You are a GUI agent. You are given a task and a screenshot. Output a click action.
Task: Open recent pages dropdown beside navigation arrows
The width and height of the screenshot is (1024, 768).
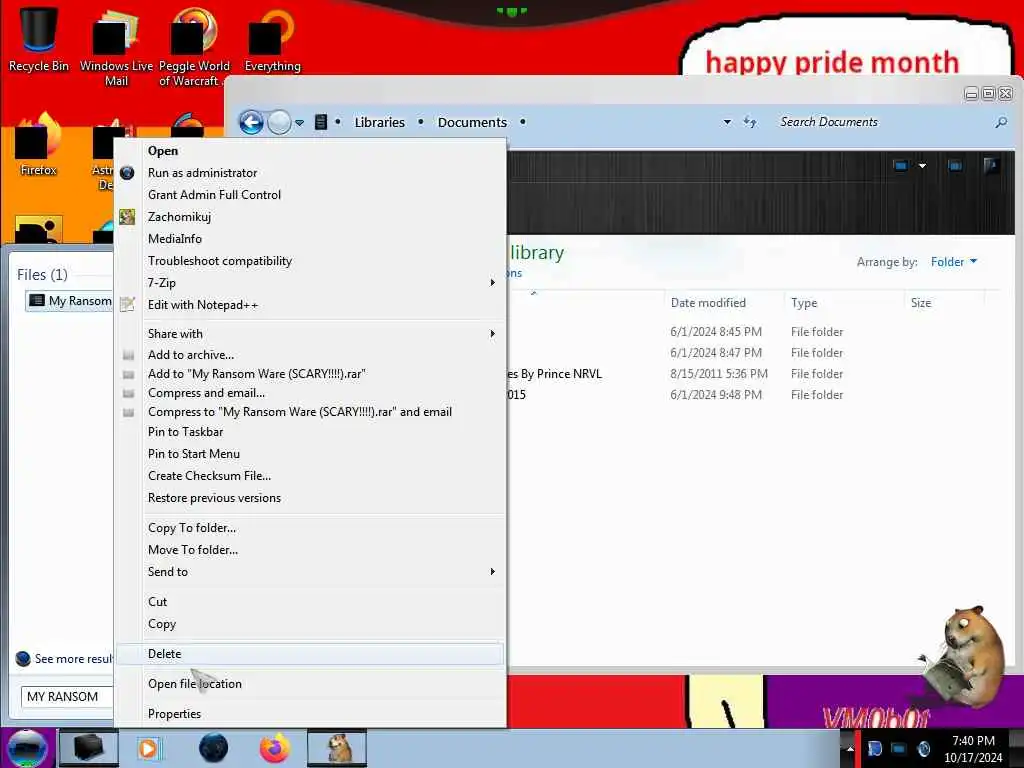299,123
